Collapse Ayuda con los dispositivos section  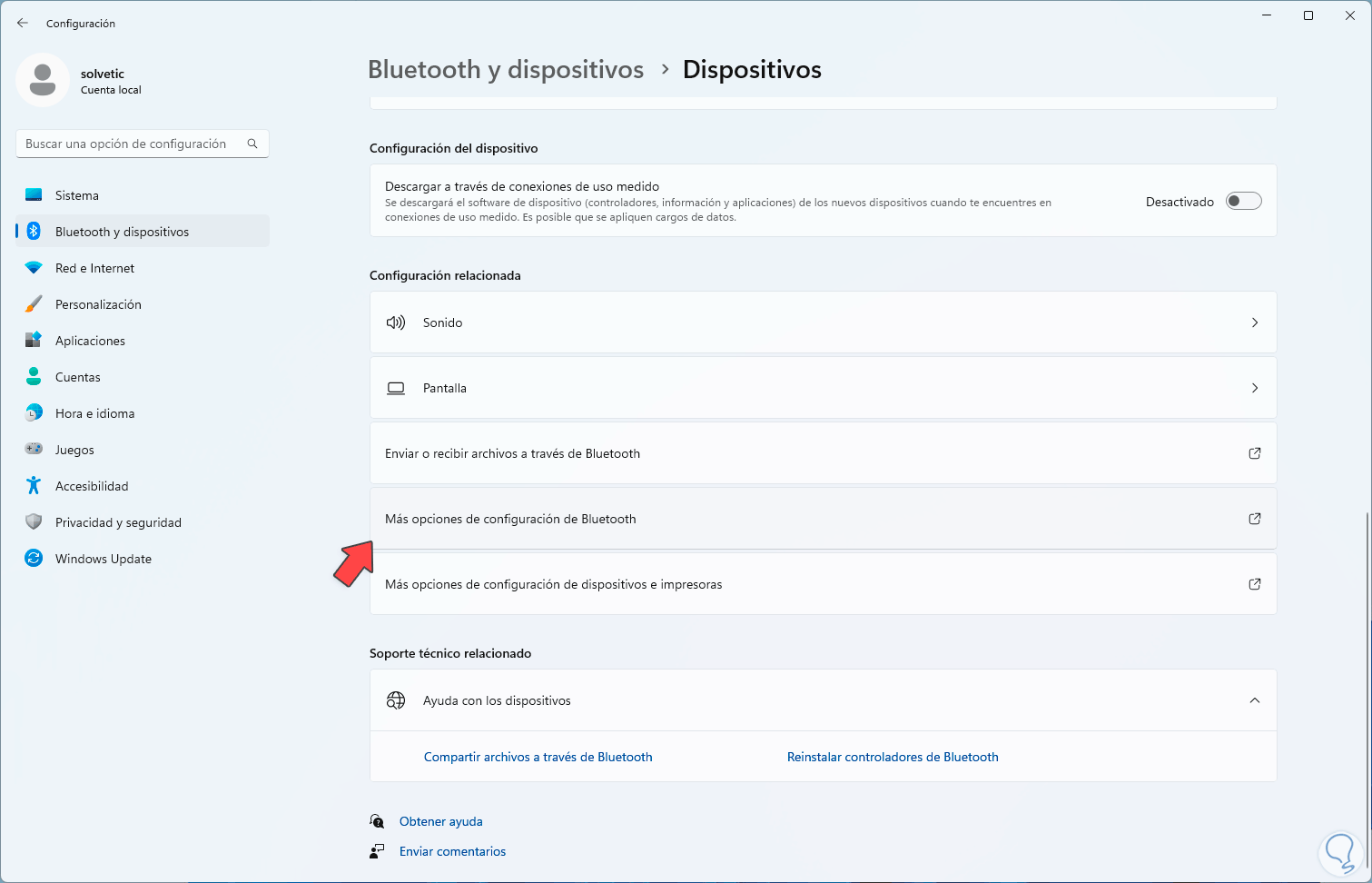click(x=1254, y=700)
